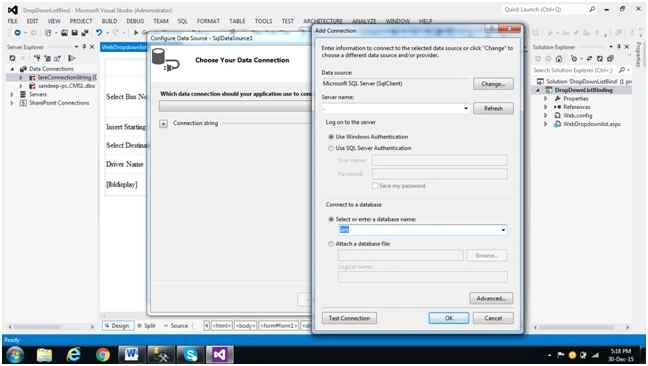
Task: Click the data connection combo box in Configure Data Source
Action: [x=236, y=107]
